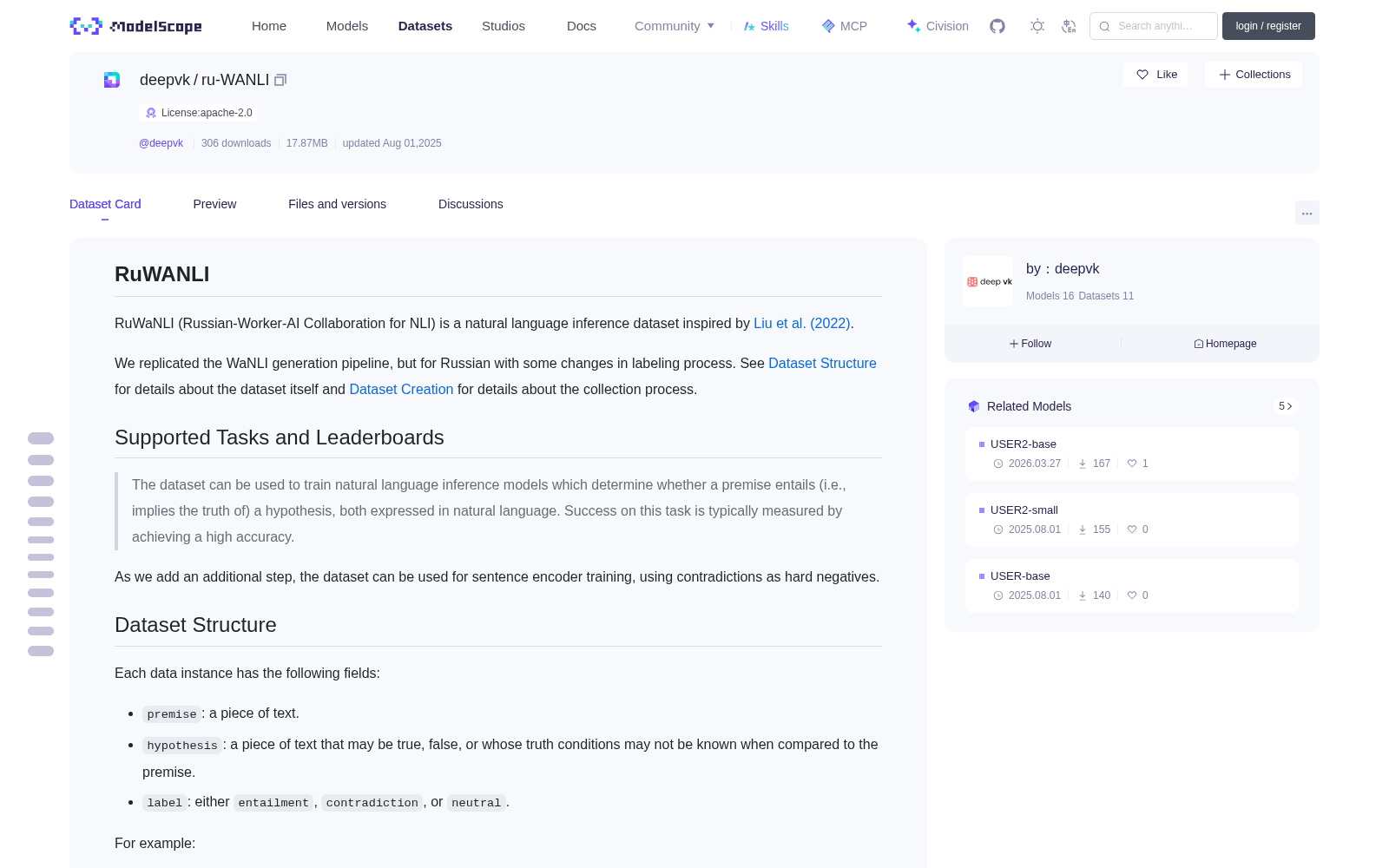This screenshot has width=1389, height=868.
Task: Open the three-dots more options button
Action: [1307, 213]
